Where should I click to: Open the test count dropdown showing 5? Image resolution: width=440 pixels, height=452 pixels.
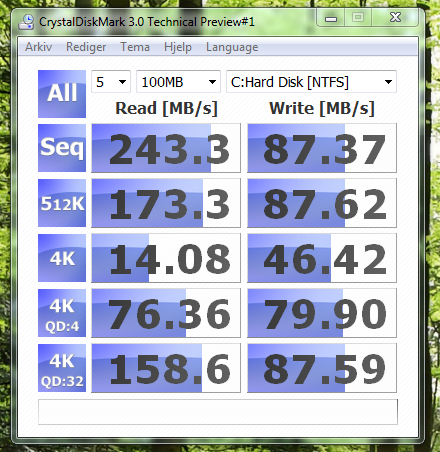click(111, 82)
